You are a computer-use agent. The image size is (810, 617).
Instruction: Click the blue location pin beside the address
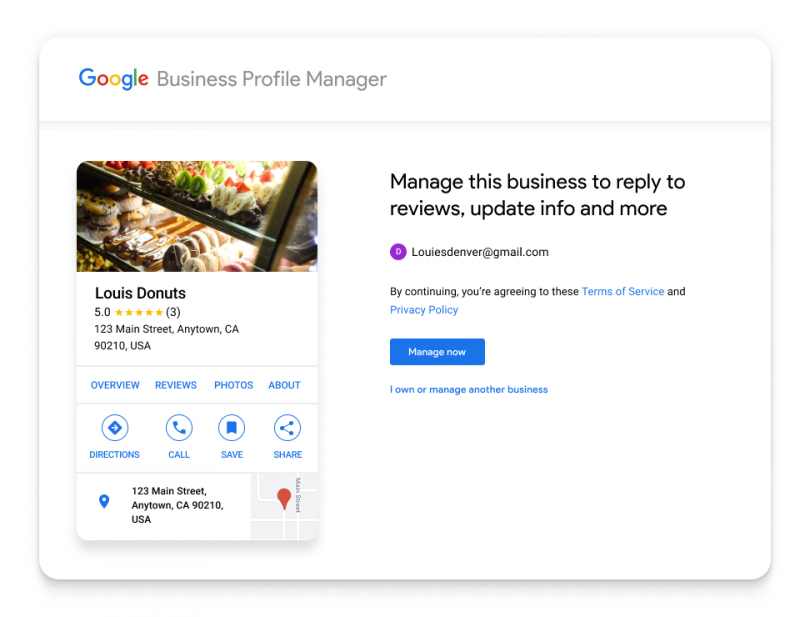[104, 502]
